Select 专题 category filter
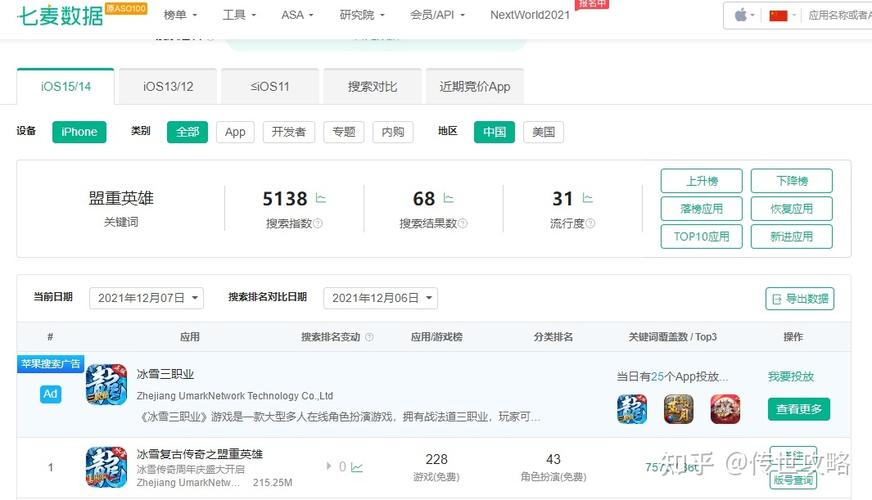 (x=344, y=132)
